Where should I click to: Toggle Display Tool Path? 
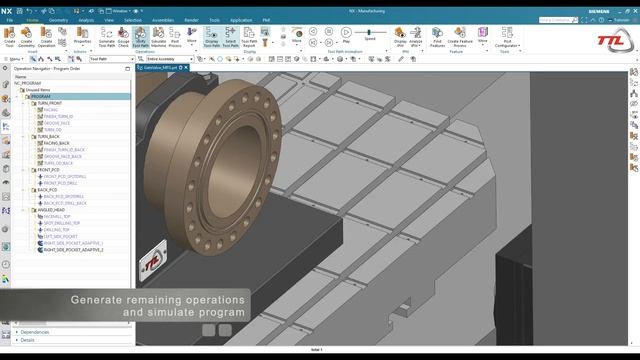coord(211,37)
